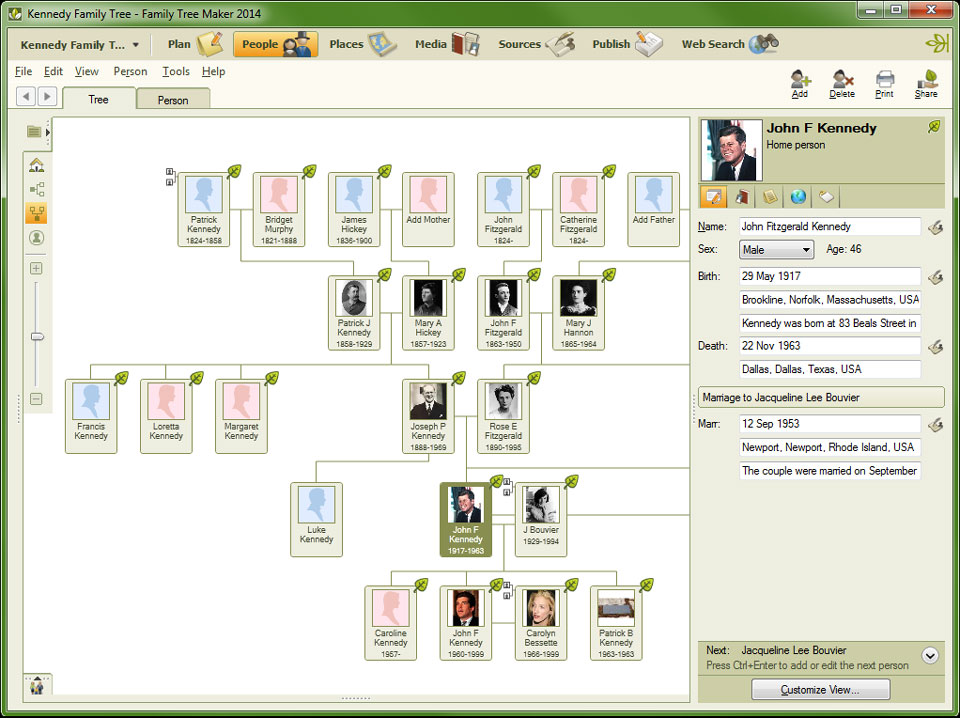Screen dimensions: 960x718
Task: Switch to the Person tab
Action: (x=173, y=99)
